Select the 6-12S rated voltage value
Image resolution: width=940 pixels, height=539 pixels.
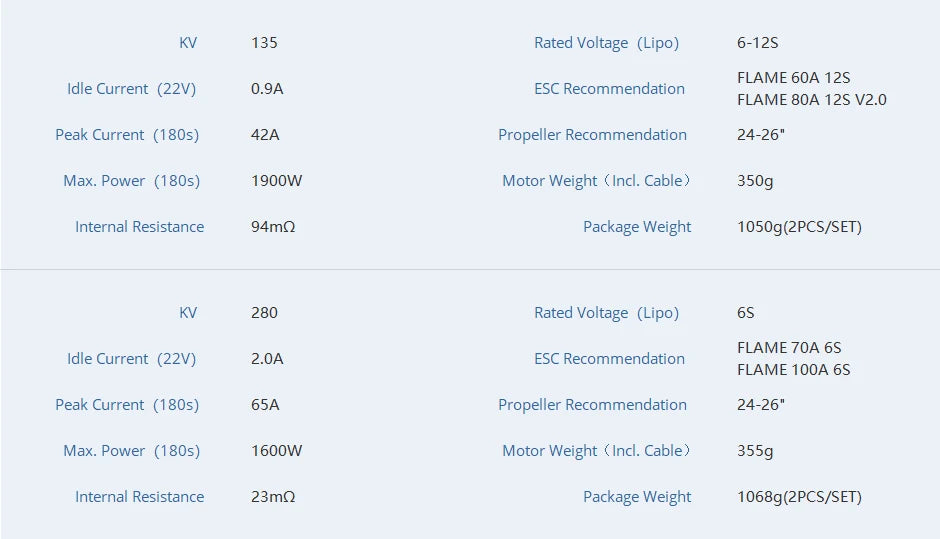pos(757,43)
